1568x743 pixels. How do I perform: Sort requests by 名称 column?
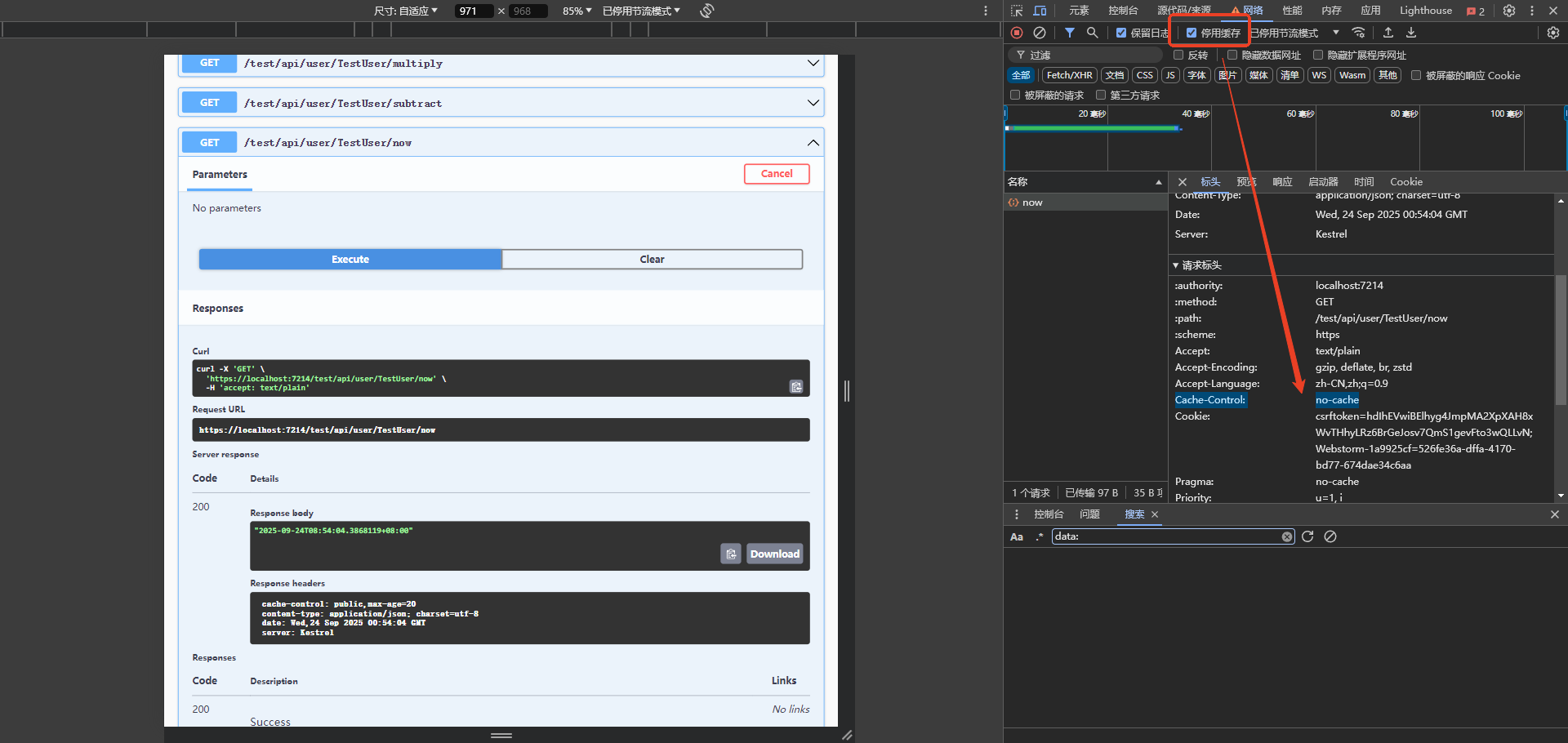pyautogui.click(x=1085, y=182)
